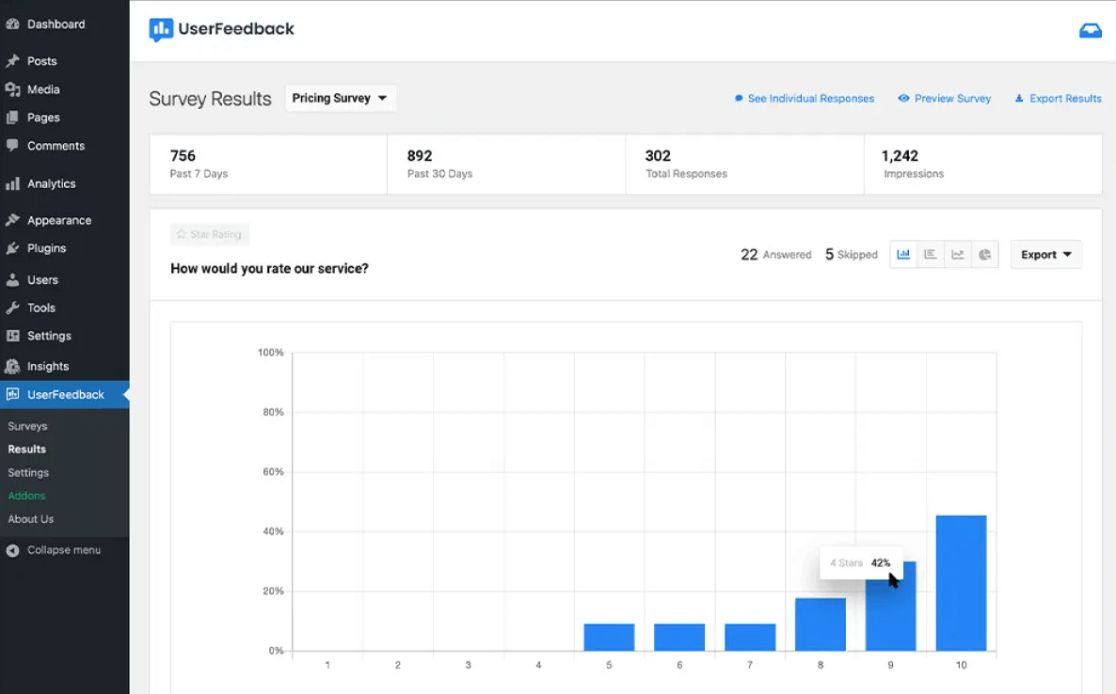Click the Preview Survey link
This screenshot has height=694, width=1116.
coord(951,99)
